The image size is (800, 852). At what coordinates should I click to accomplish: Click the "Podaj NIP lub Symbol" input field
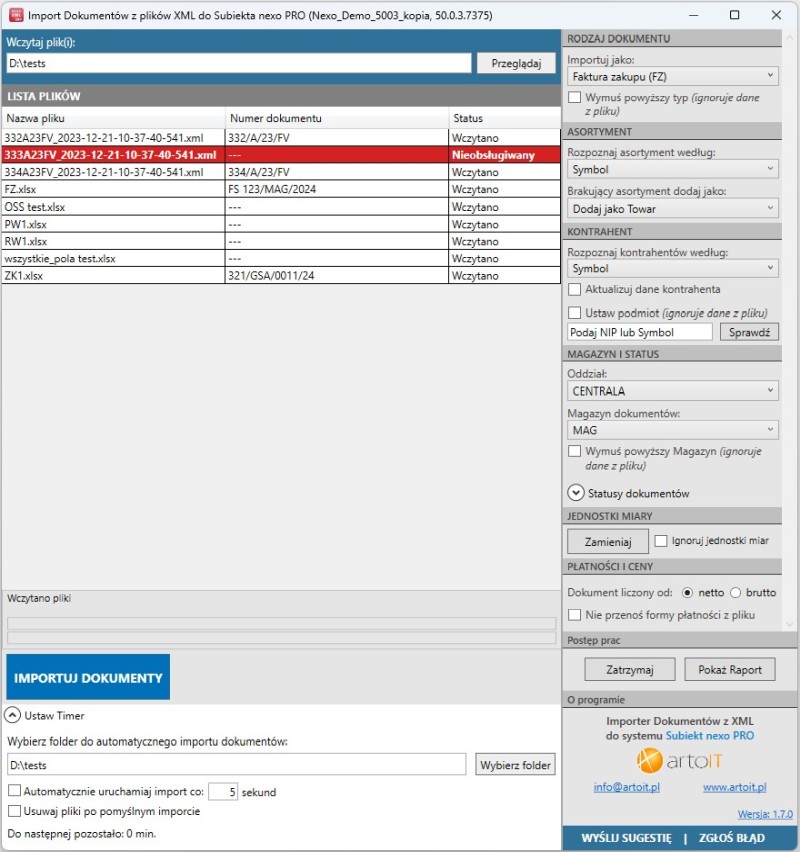coord(639,332)
